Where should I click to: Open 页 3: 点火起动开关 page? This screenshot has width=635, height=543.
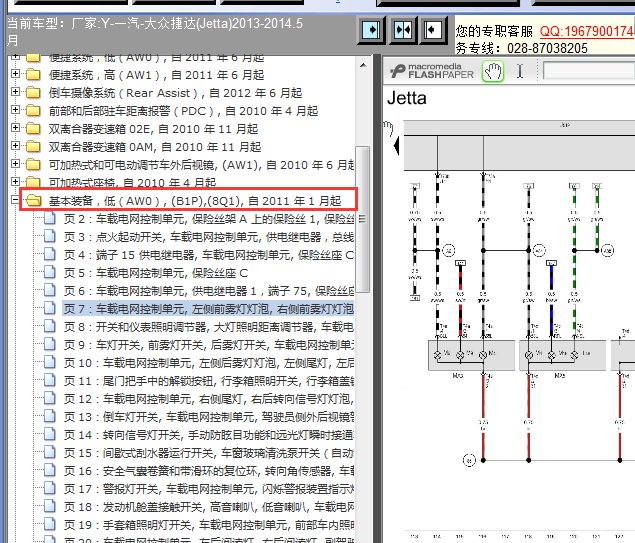click(x=209, y=237)
